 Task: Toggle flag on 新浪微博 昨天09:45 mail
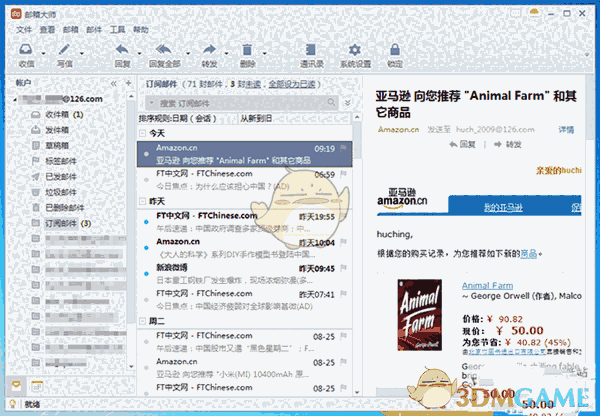coord(344,268)
